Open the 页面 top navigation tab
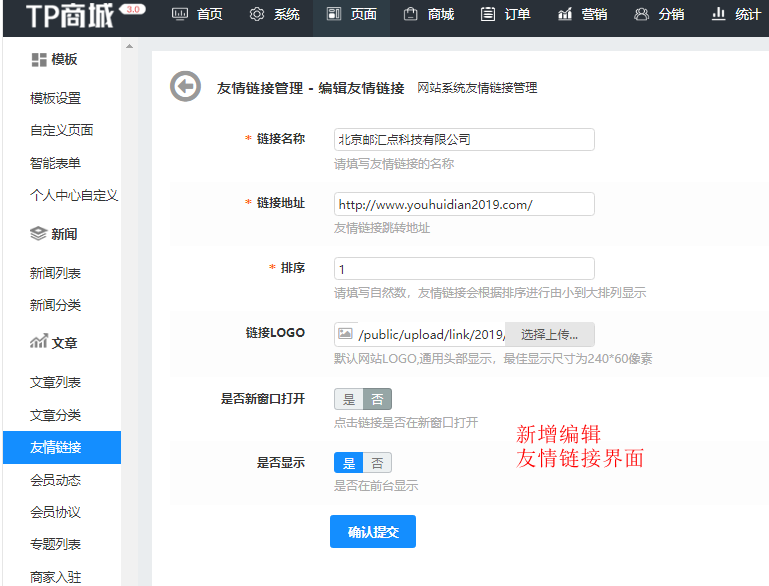The image size is (769, 586). pos(352,14)
